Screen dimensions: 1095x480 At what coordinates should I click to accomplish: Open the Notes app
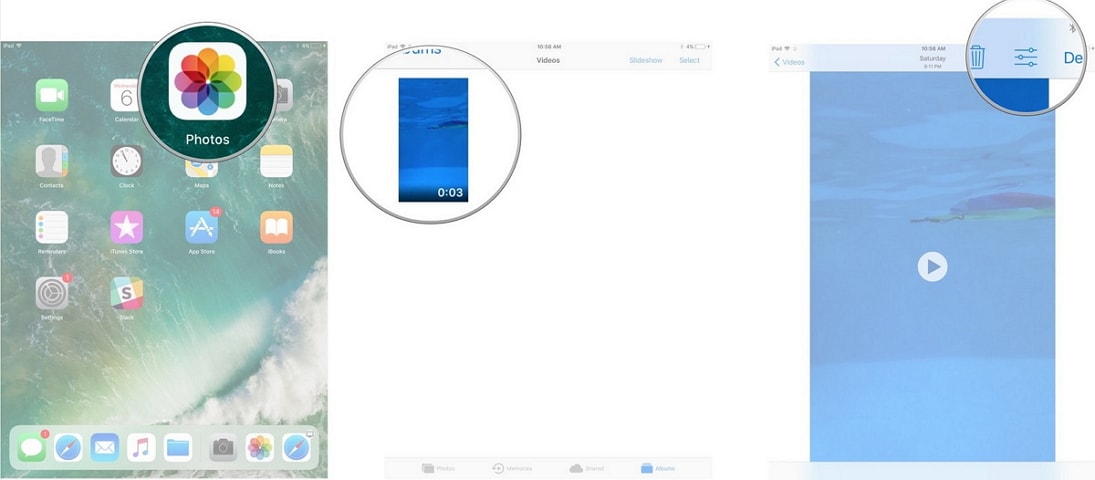tap(277, 161)
